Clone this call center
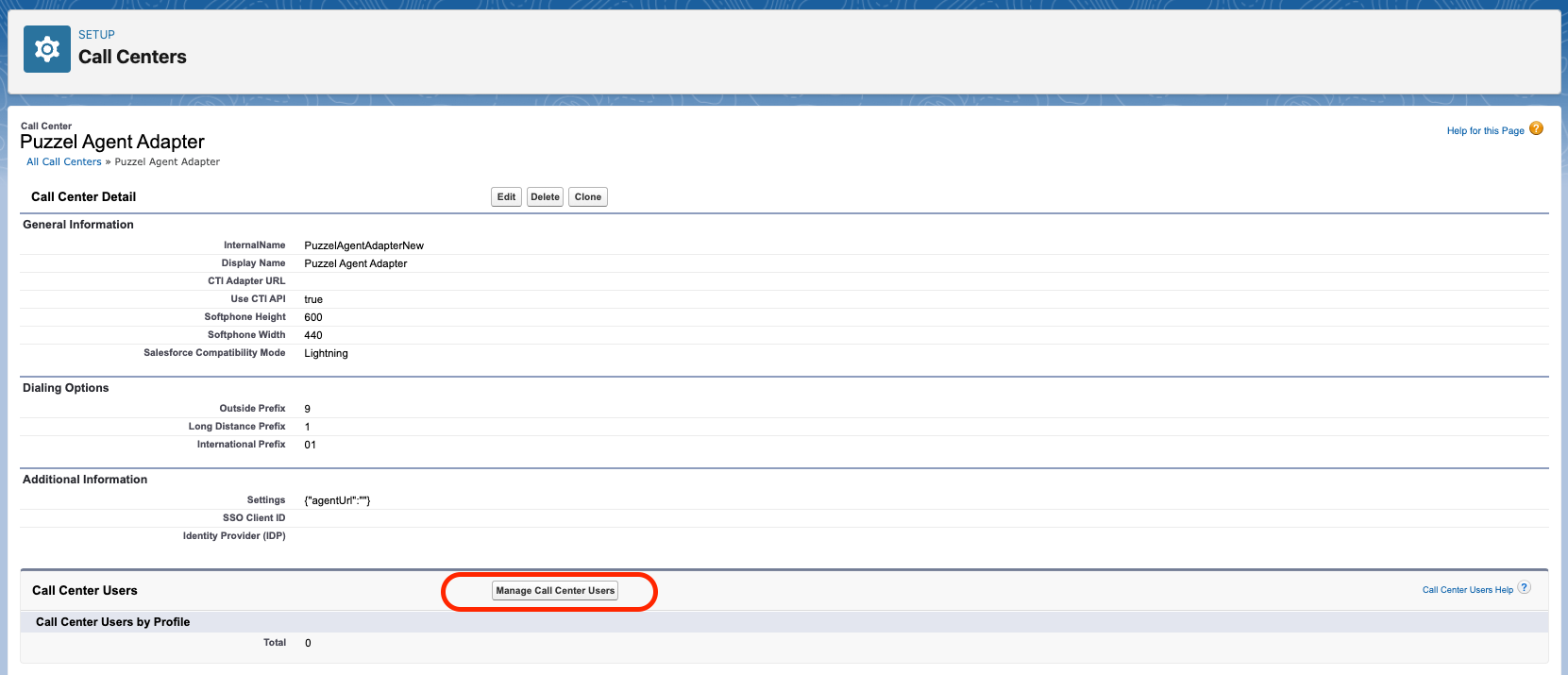This screenshot has width=1568, height=675. click(587, 197)
